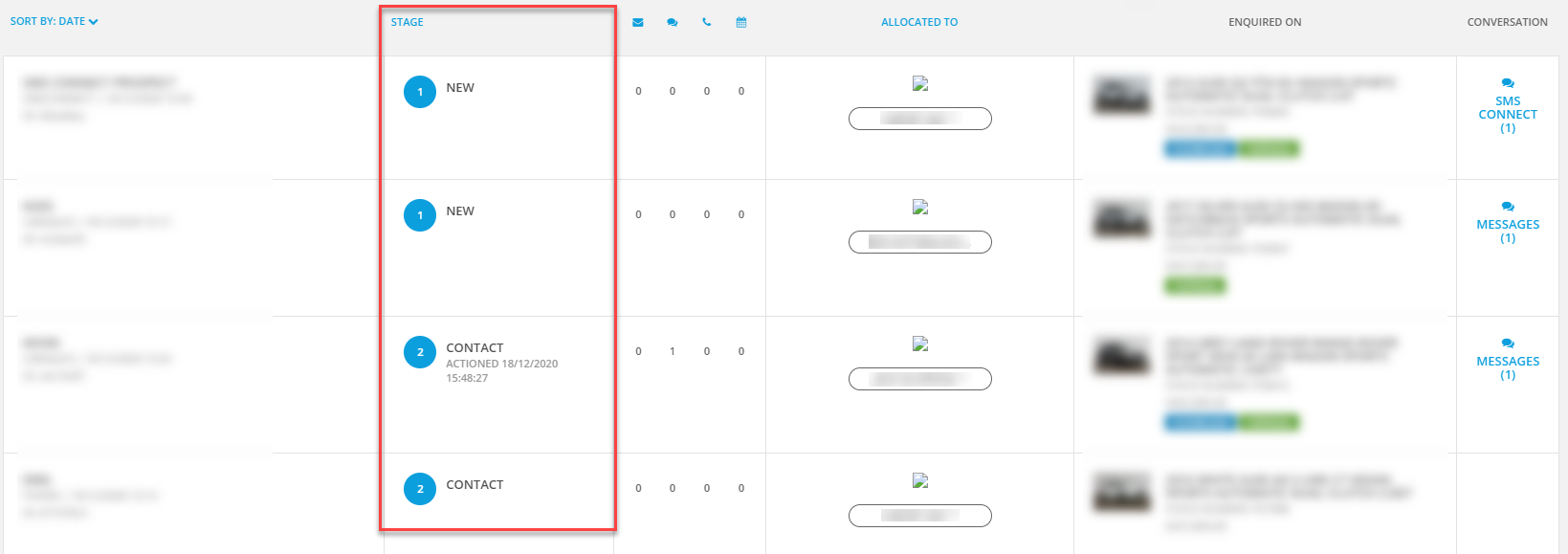Click the Enquired On column header
The width and height of the screenshot is (1568, 554).
(1265, 22)
